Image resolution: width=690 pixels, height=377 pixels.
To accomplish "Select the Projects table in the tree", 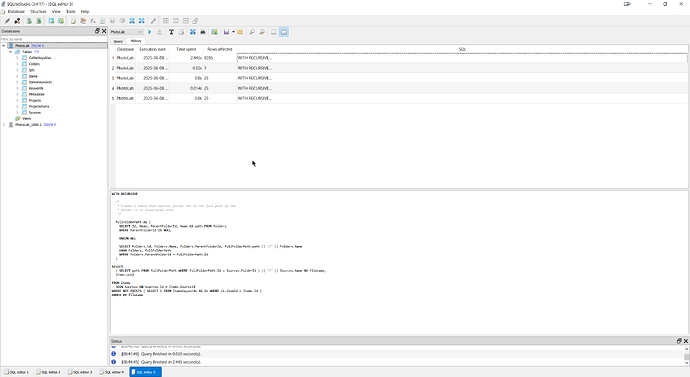I will (x=35, y=100).
